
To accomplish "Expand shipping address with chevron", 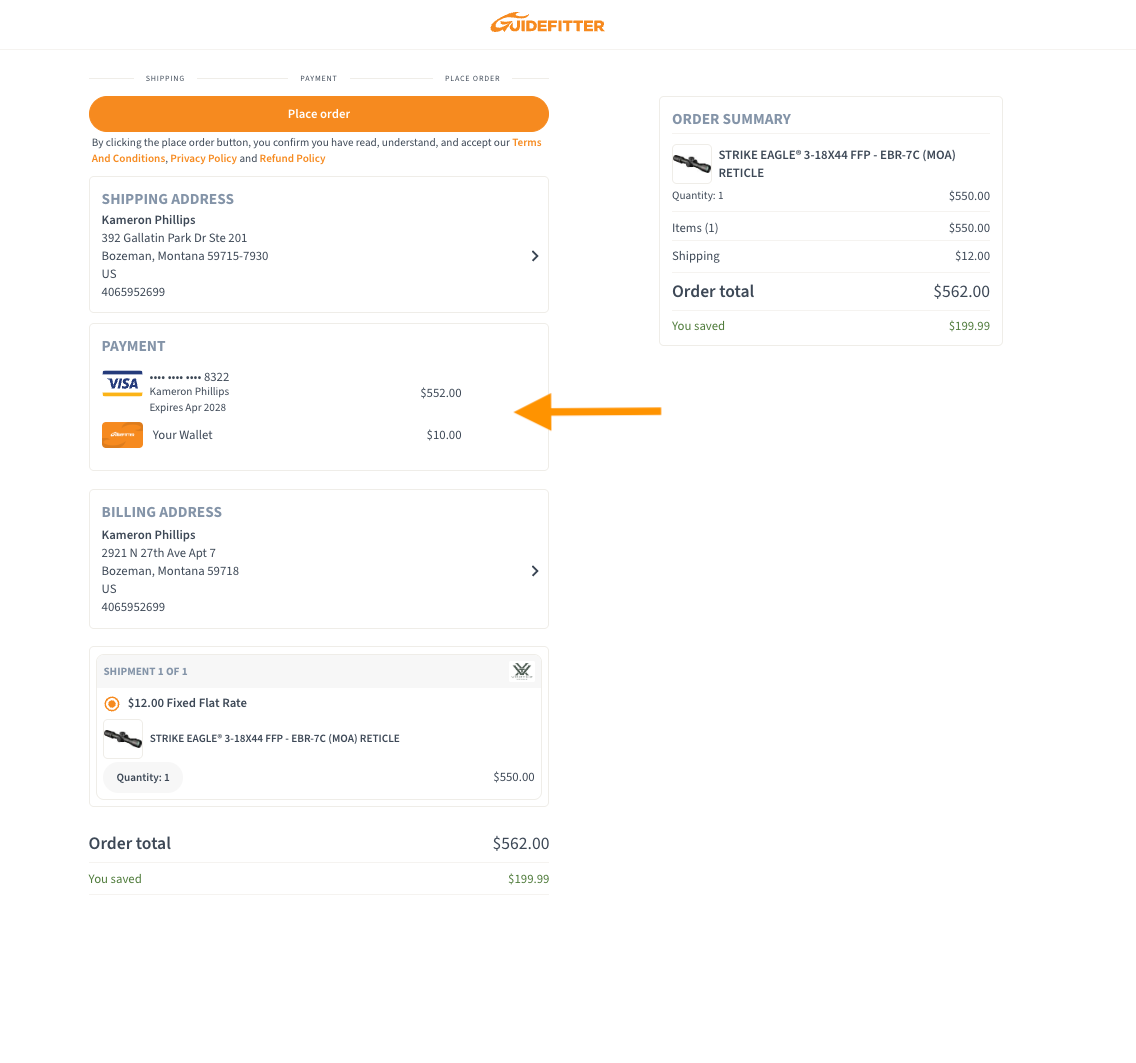I will [x=535, y=256].
